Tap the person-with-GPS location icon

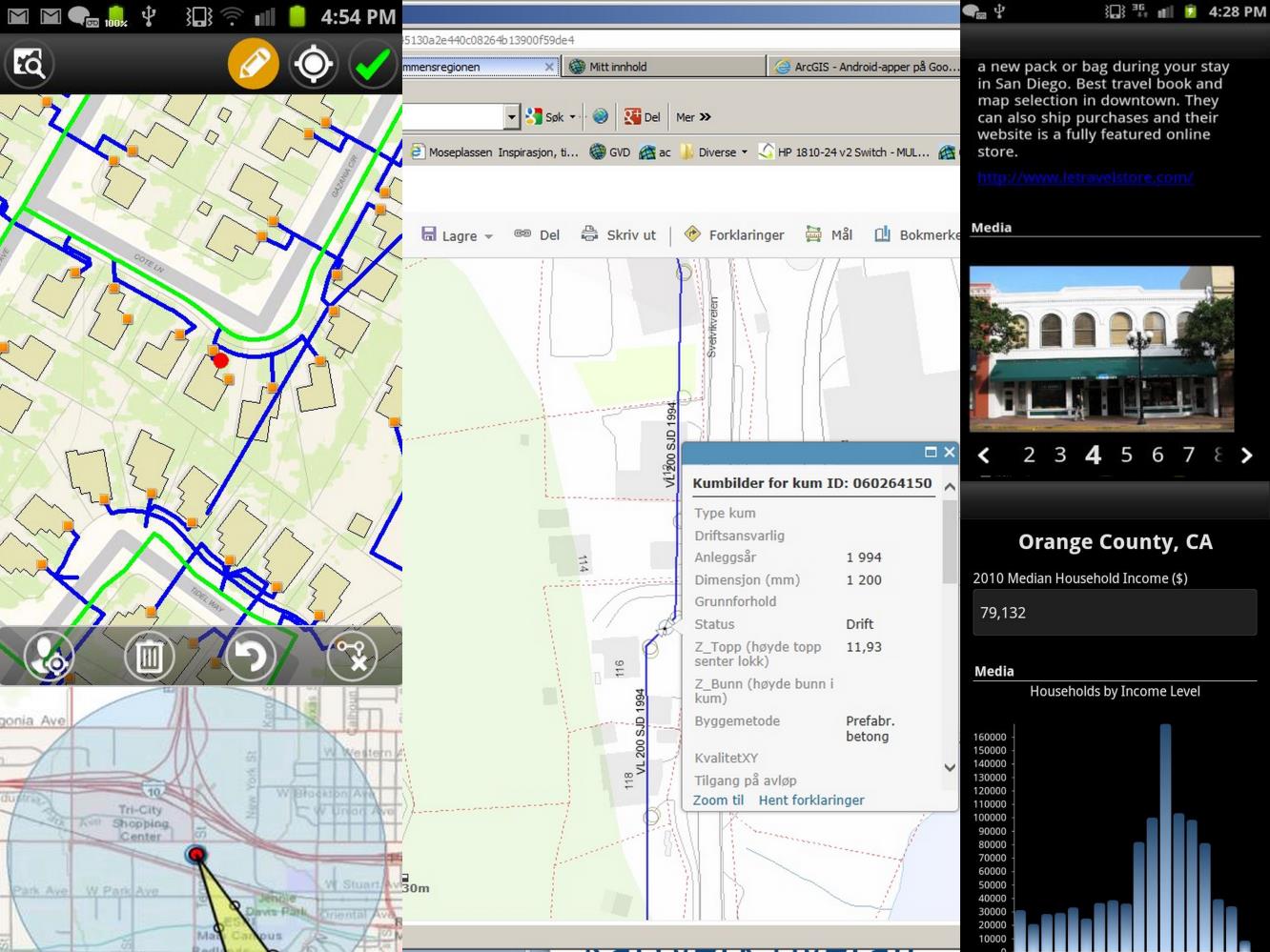point(49,656)
